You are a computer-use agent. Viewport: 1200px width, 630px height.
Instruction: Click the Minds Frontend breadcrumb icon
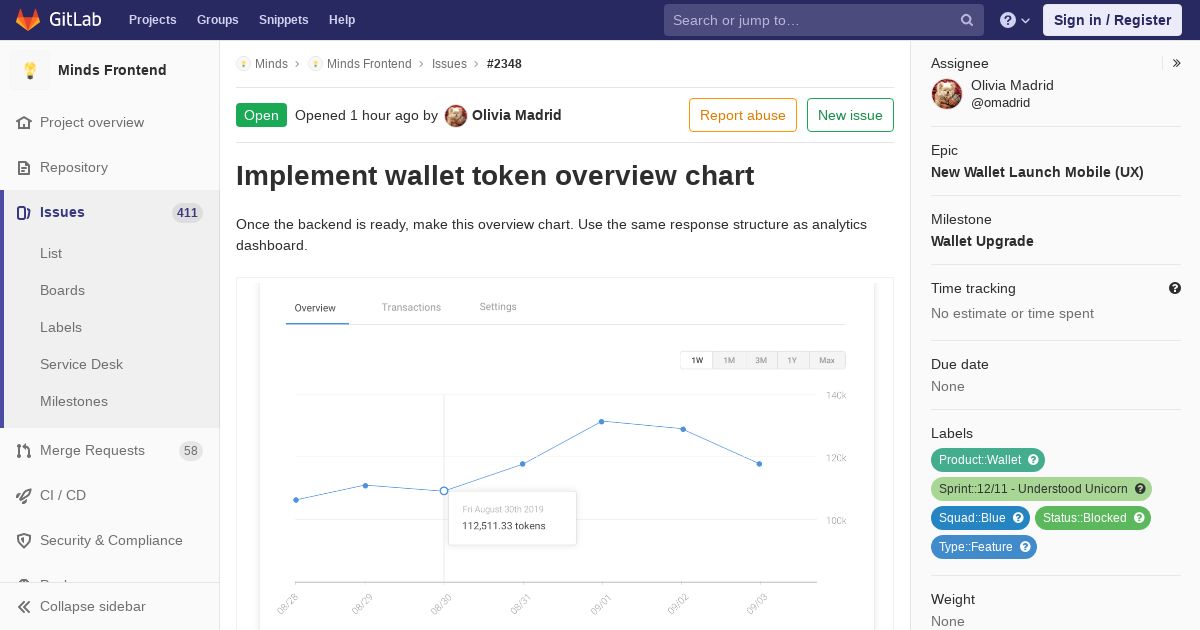pyautogui.click(x=315, y=64)
